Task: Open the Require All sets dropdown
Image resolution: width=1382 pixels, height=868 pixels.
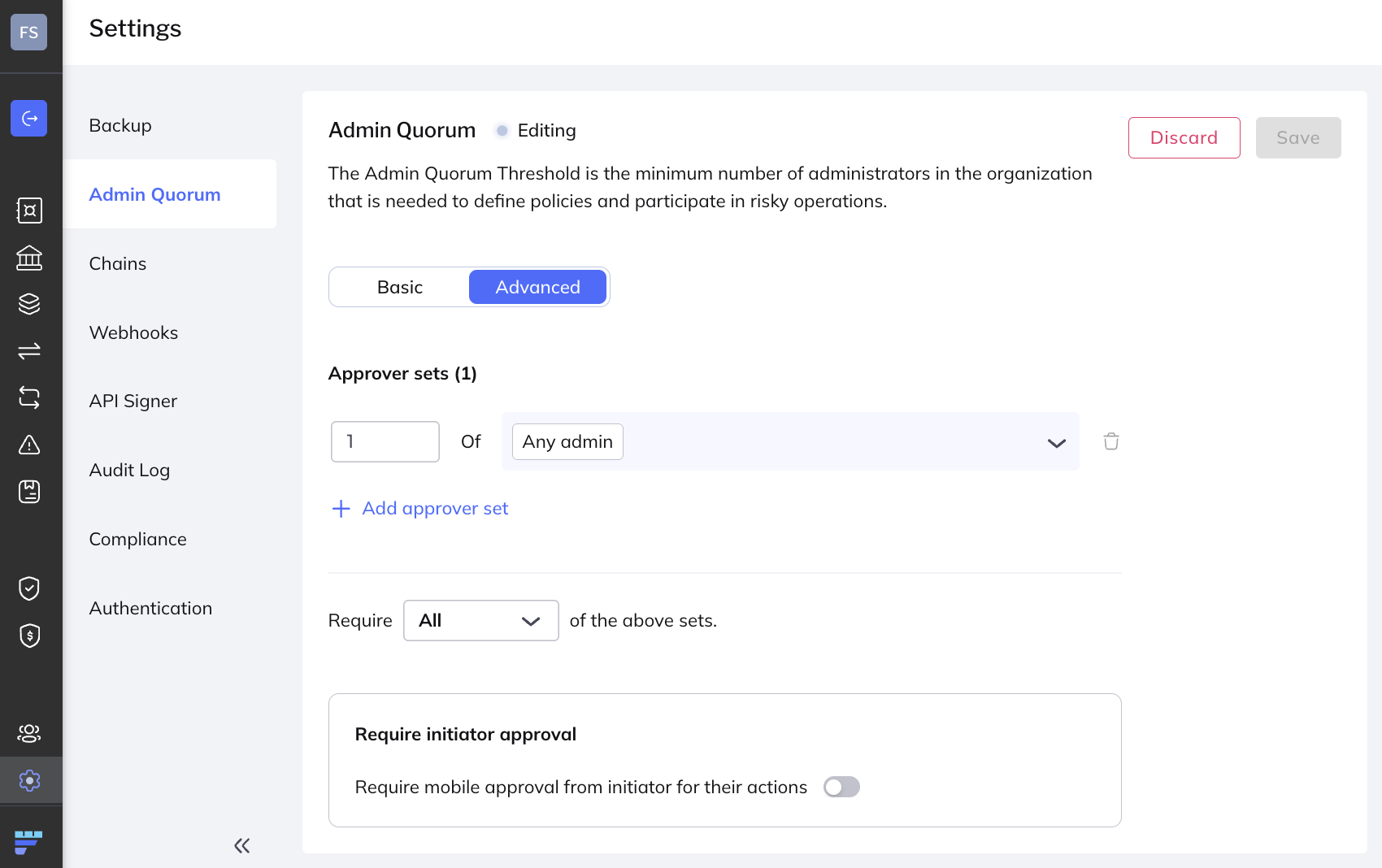Action: coord(480,621)
